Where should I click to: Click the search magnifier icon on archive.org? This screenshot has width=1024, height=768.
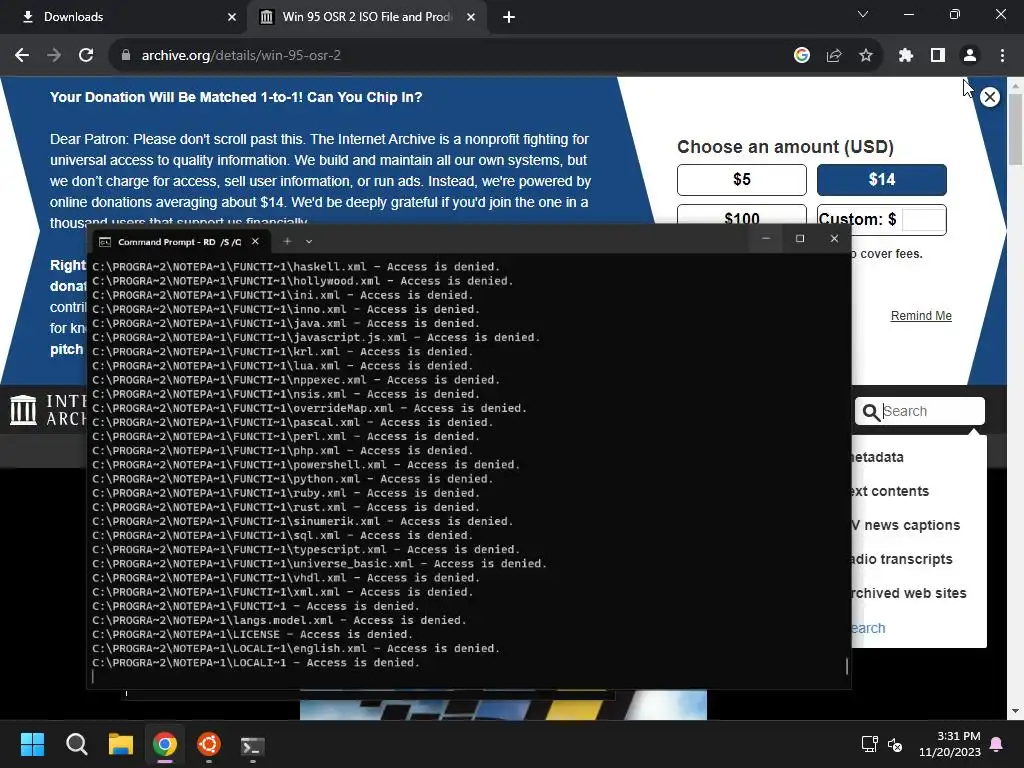click(x=871, y=412)
